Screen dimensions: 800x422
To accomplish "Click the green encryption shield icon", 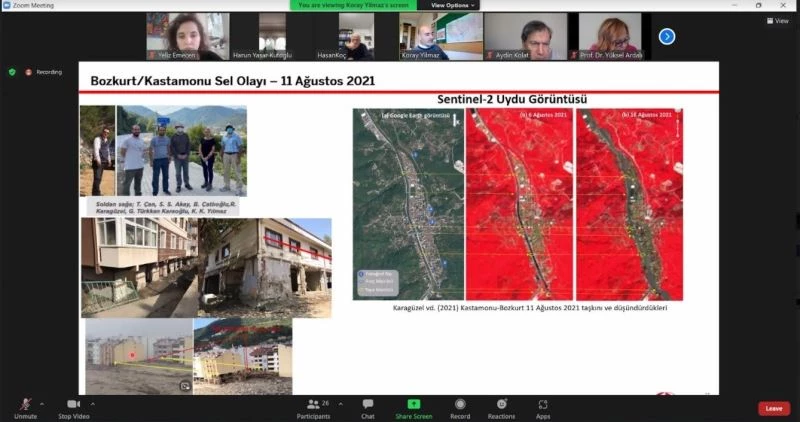I will click(x=12, y=72).
